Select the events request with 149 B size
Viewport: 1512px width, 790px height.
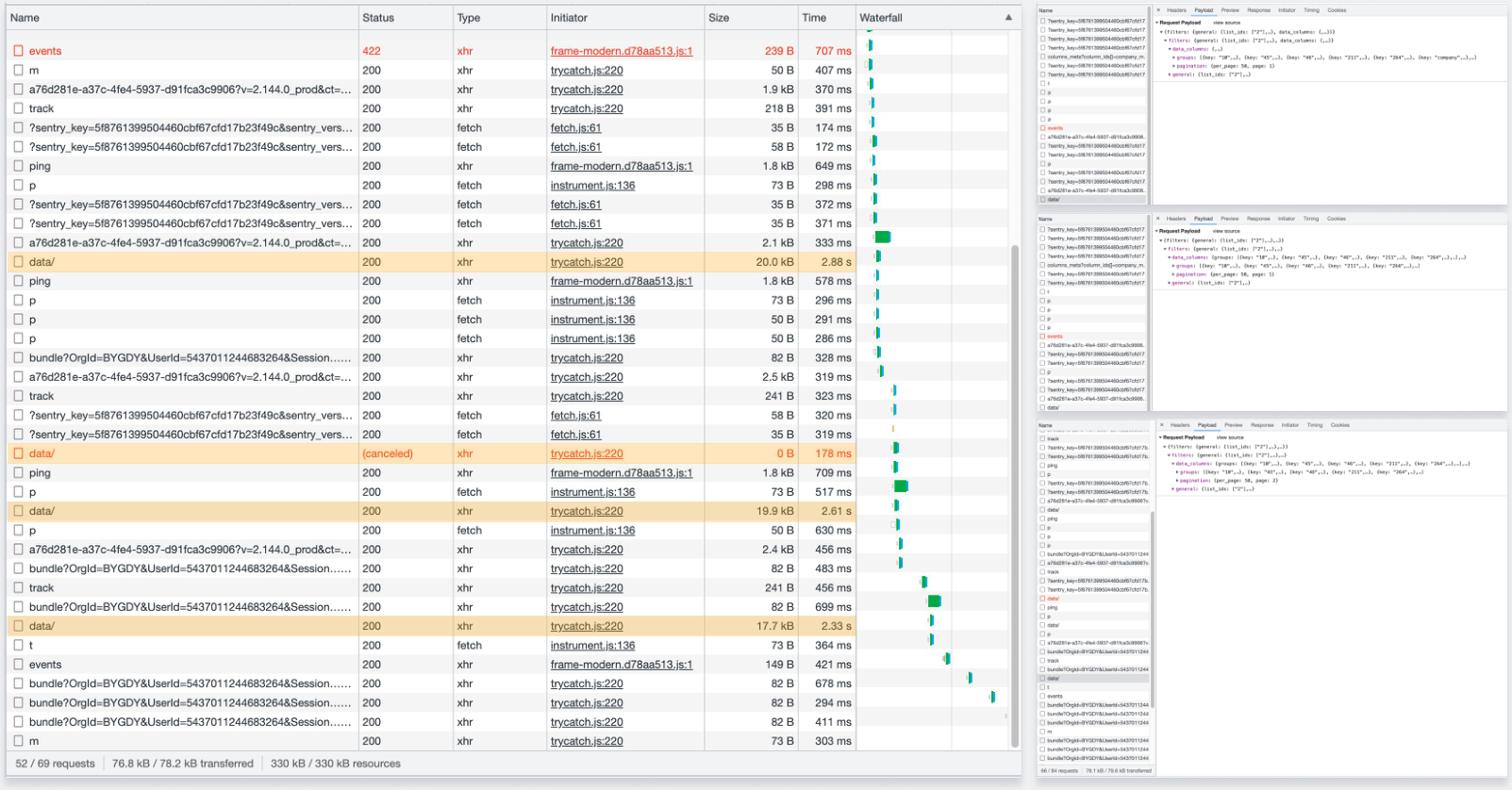pos(431,665)
